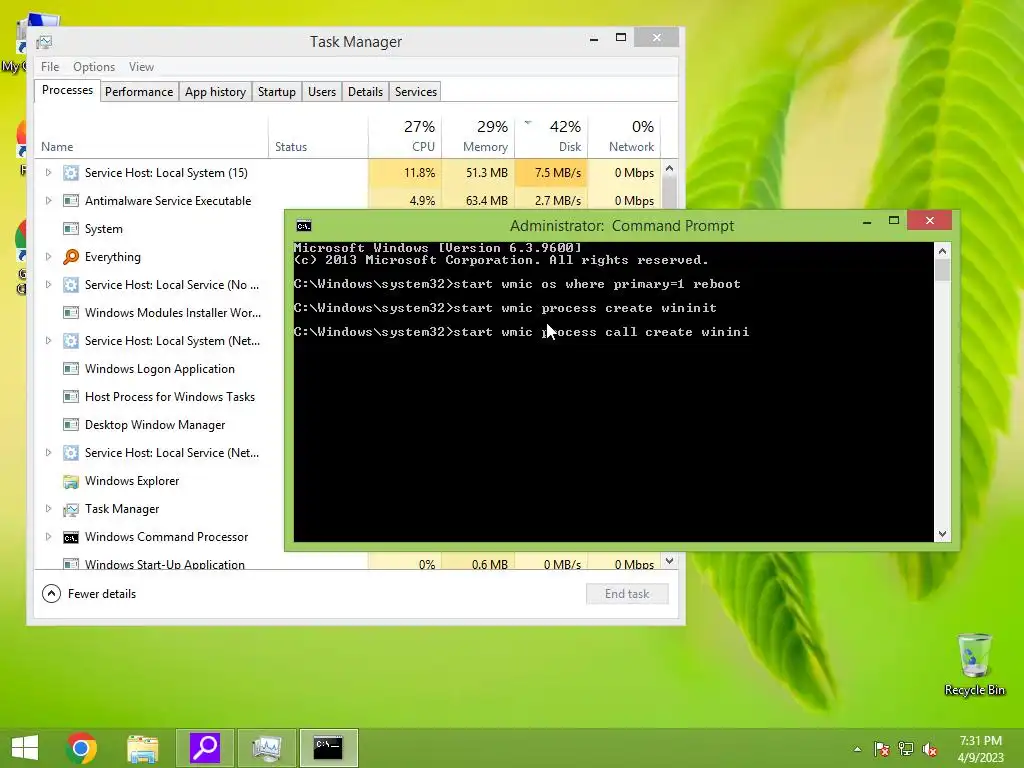The width and height of the screenshot is (1024, 768).
Task: Click Command Prompt scrollbar down arrow
Action: pos(942,534)
